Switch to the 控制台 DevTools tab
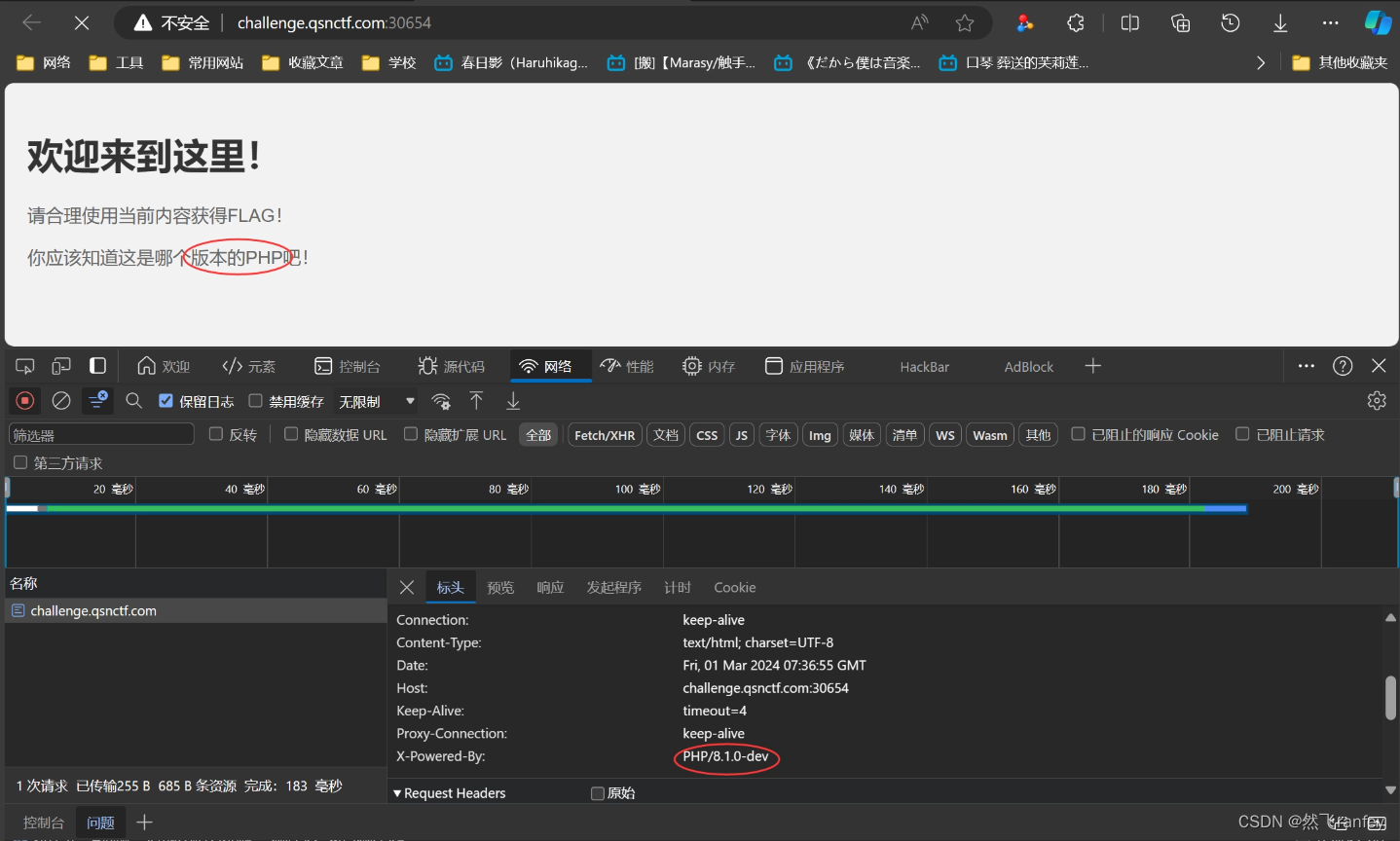Image resolution: width=1400 pixels, height=841 pixels. [348, 366]
